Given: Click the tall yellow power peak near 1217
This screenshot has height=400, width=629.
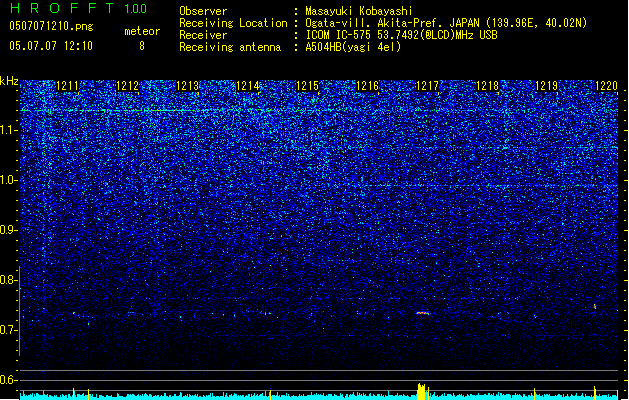Looking at the screenshot, I should (421, 392).
